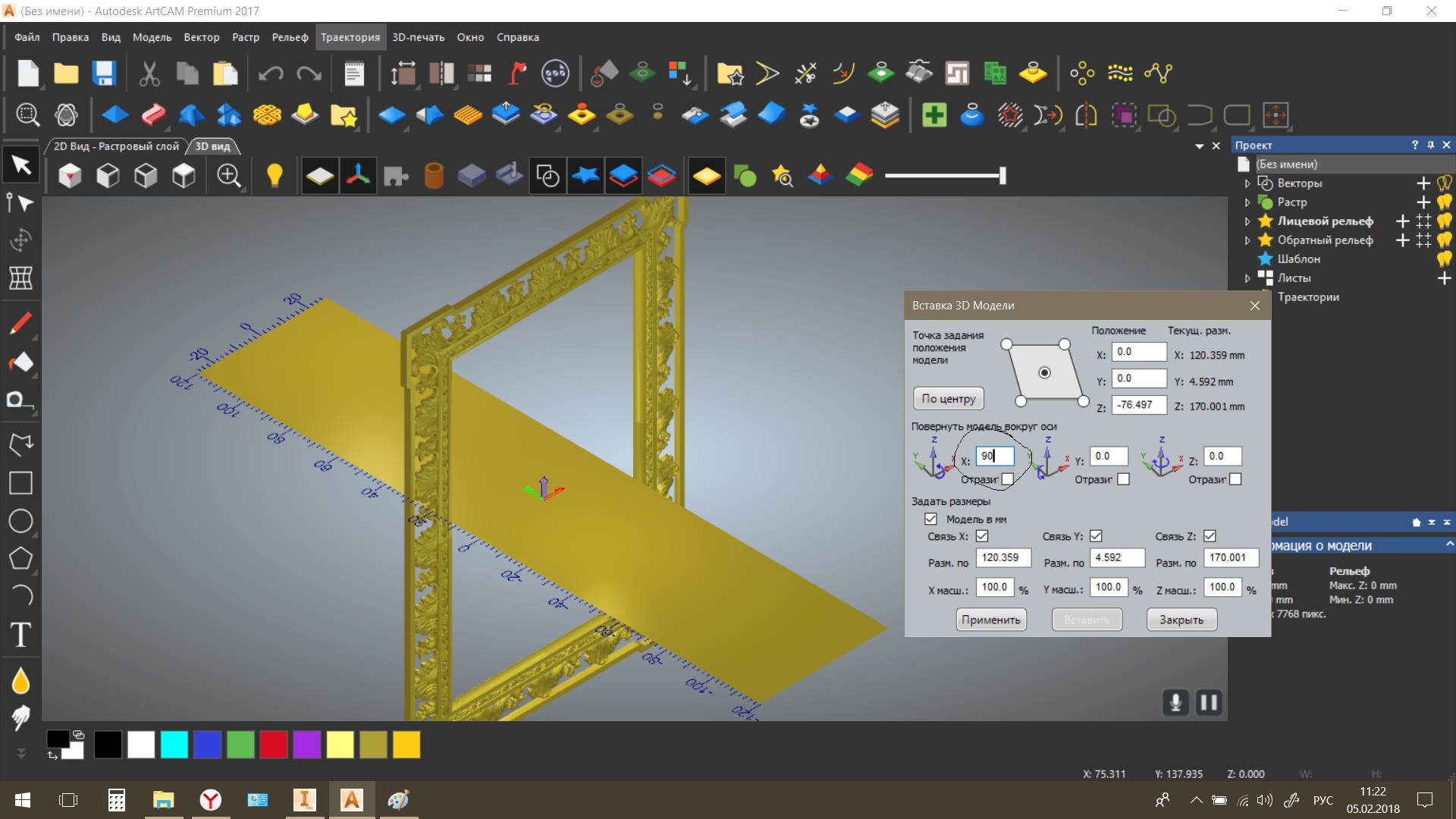
Task: Select the Create Polygon tool
Action: [x=20, y=559]
